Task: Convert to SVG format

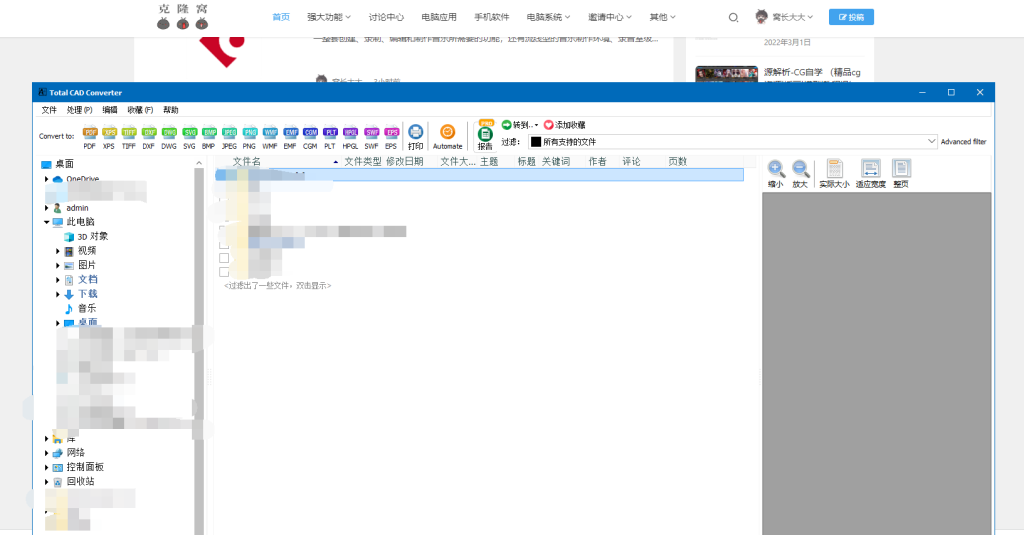Action: pos(189,137)
